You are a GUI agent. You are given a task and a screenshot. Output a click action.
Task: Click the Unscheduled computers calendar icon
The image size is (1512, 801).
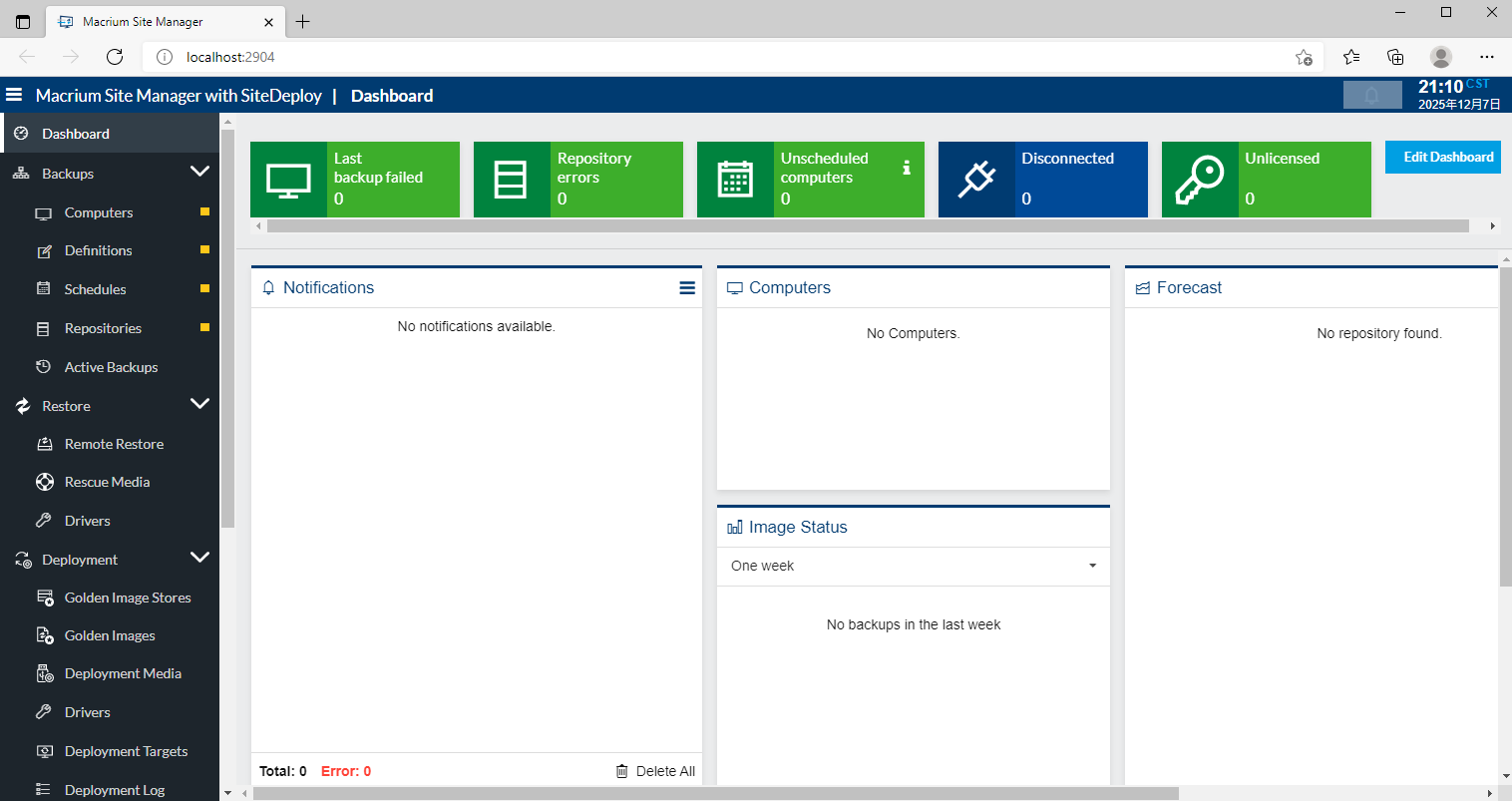click(735, 180)
